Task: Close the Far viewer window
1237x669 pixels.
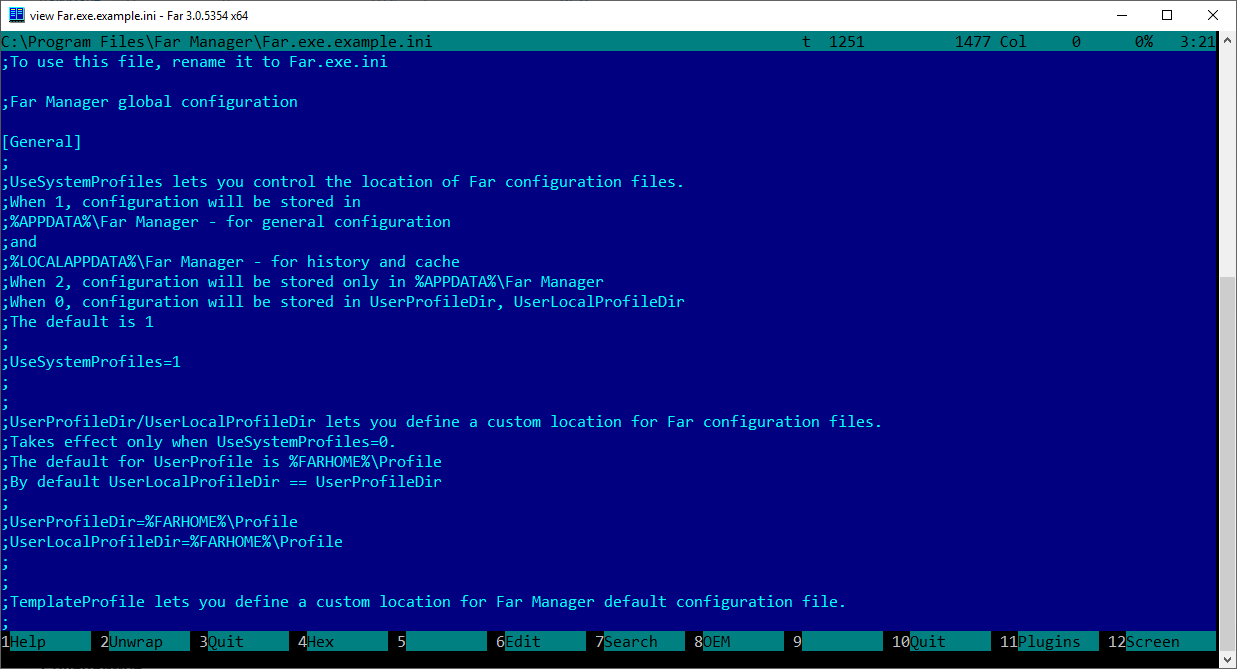Action: click(1213, 15)
